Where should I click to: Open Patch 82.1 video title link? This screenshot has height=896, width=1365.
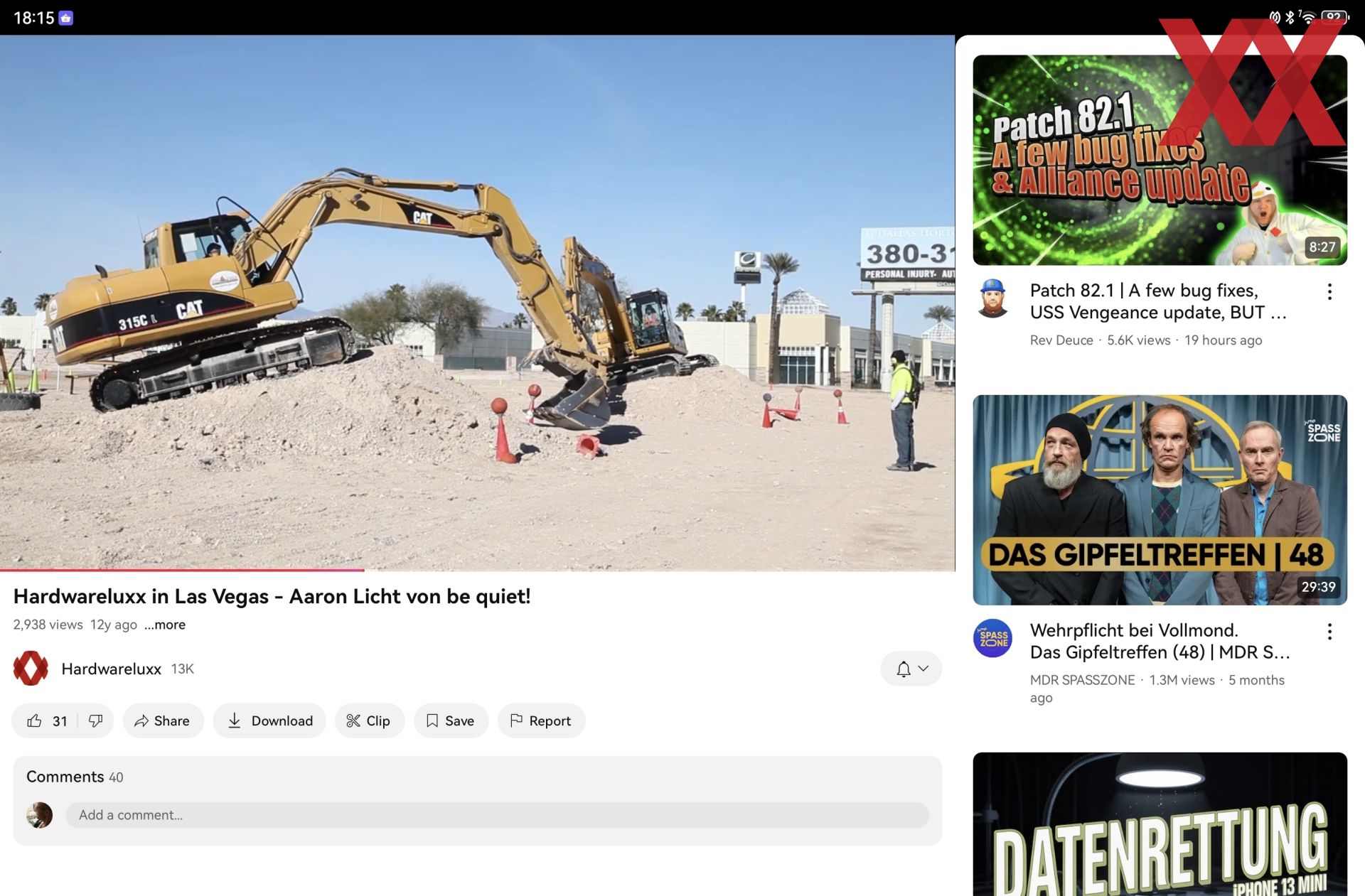coord(1157,301)
